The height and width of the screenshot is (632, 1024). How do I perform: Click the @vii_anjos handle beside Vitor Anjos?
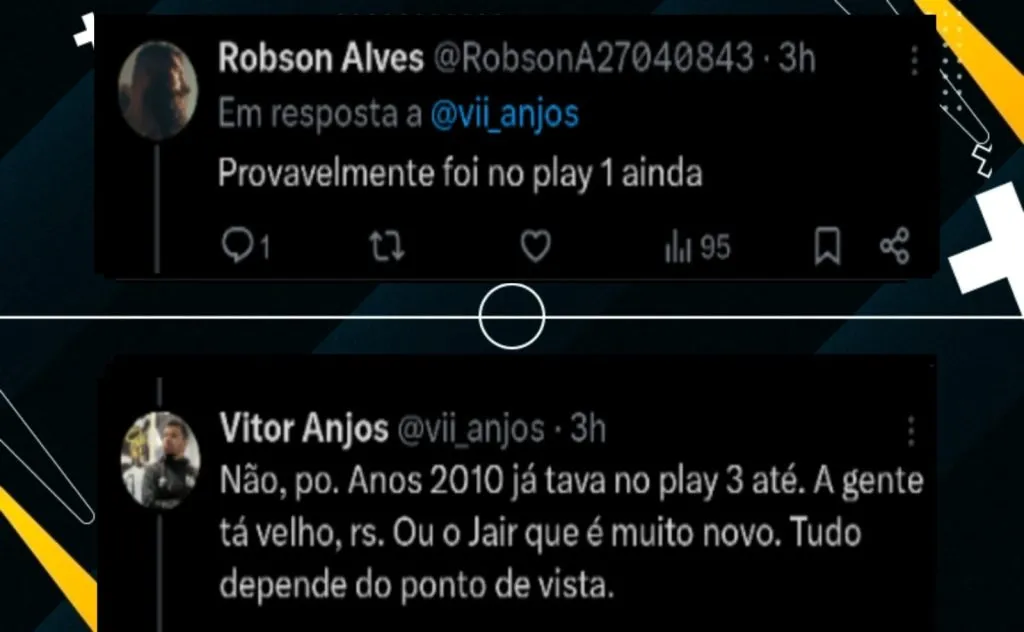(471, 430)
